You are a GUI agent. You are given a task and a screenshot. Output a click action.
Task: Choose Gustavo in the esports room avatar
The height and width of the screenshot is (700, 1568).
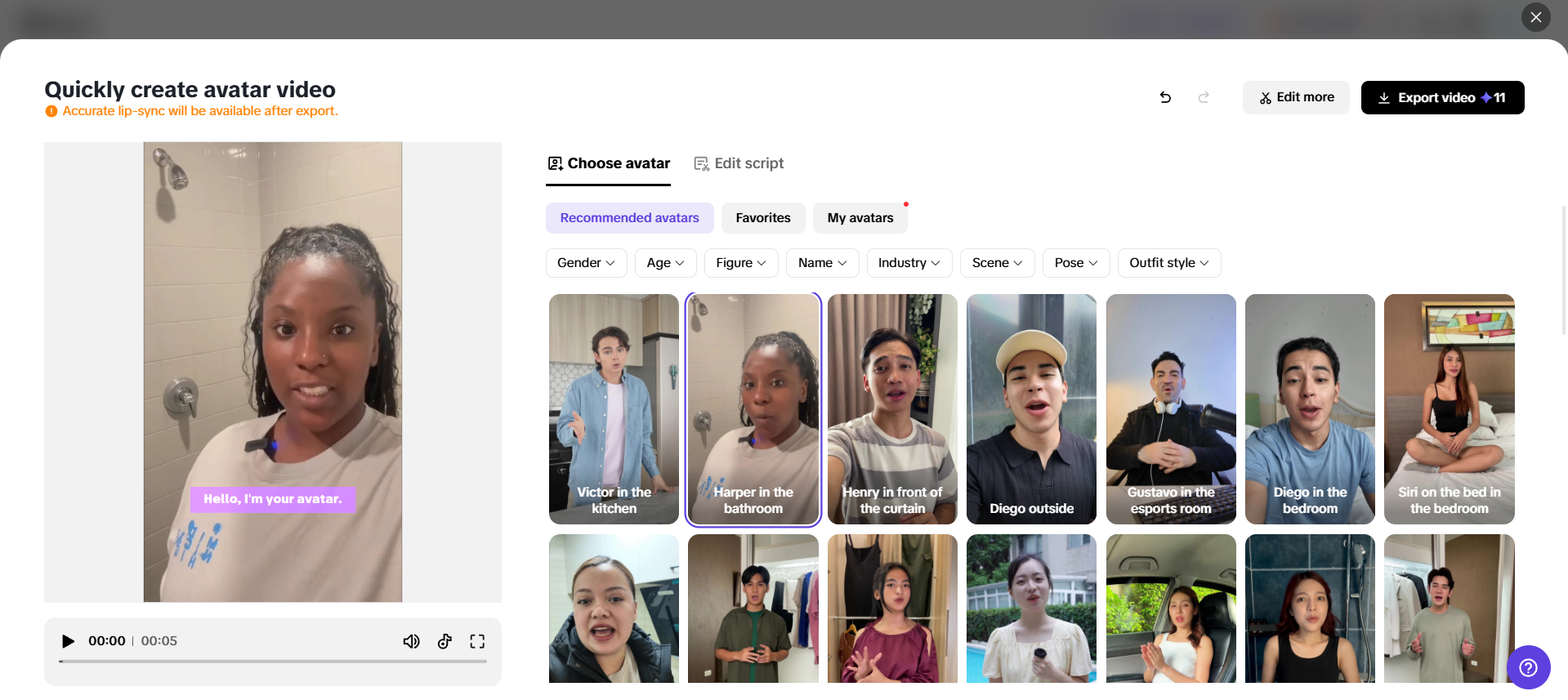tap(1170, 408)
